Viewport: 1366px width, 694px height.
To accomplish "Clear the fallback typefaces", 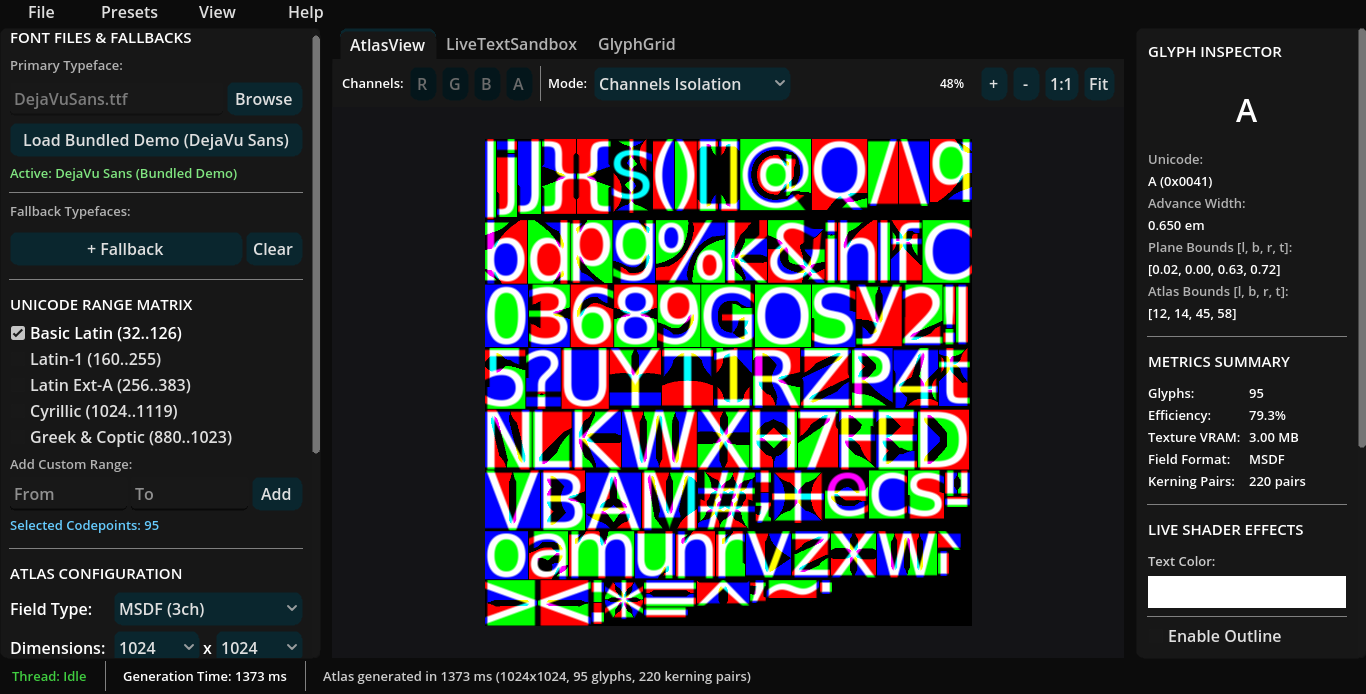I will coord(273,249).
